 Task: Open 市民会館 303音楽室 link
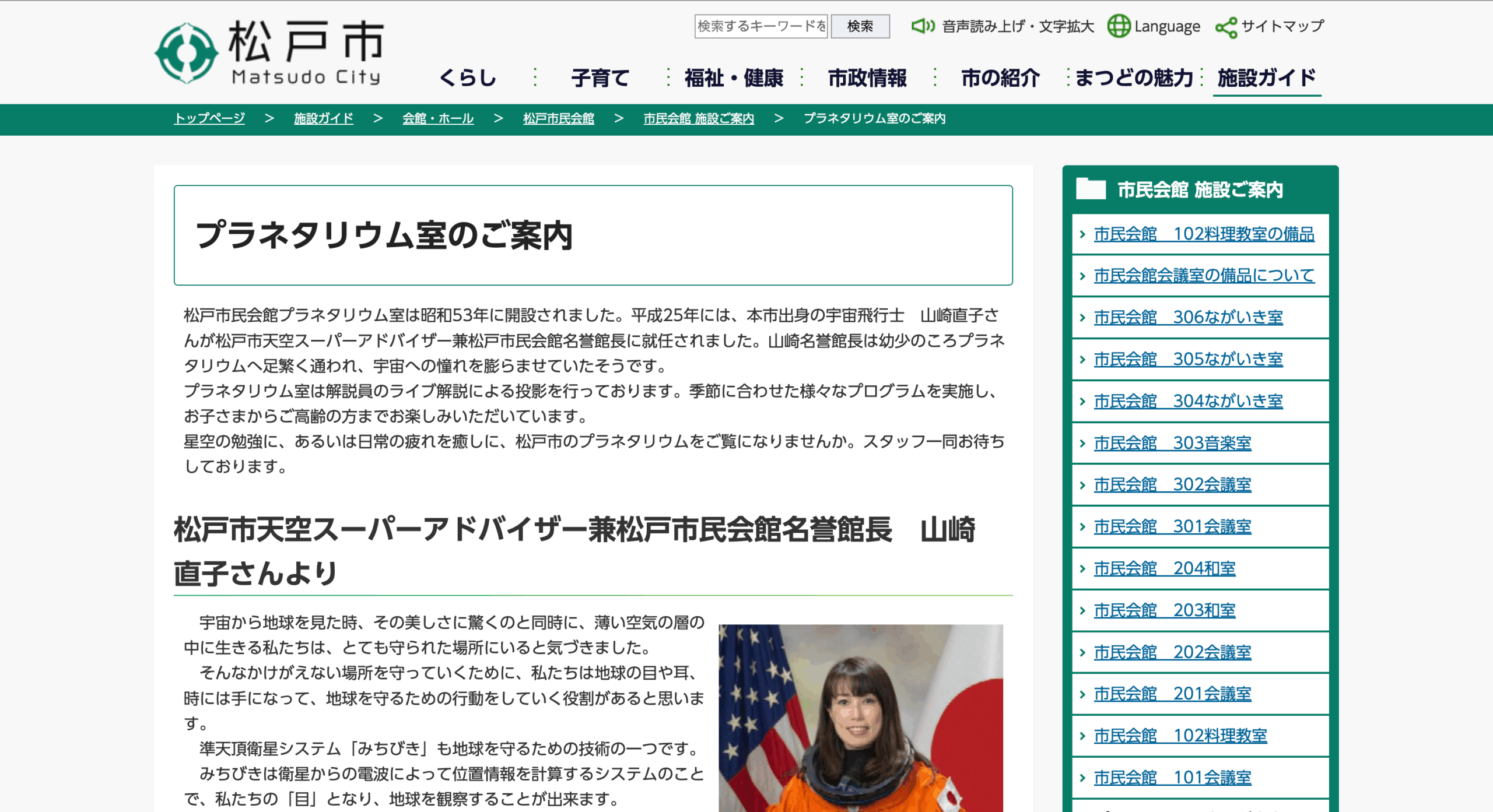click(x=1173, y=444)
